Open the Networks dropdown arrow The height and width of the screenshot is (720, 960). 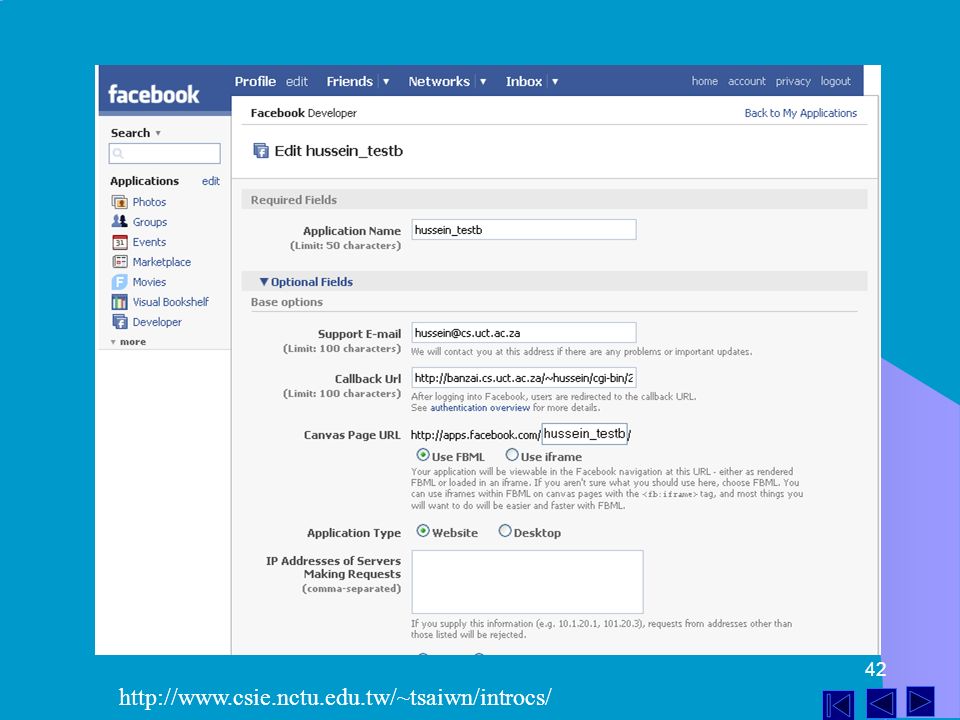click(483, 81)
